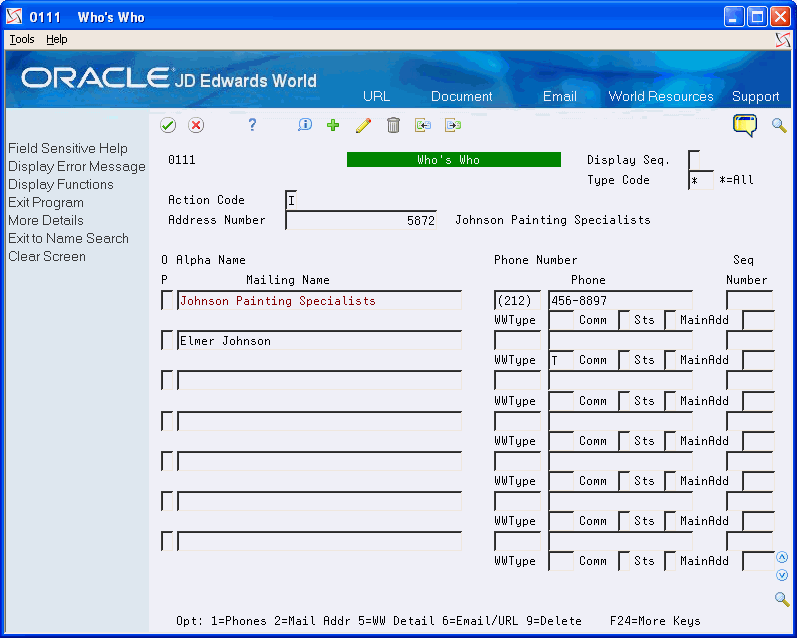
Task: Click the application icon in the title bar
Action: coord(14,17)
